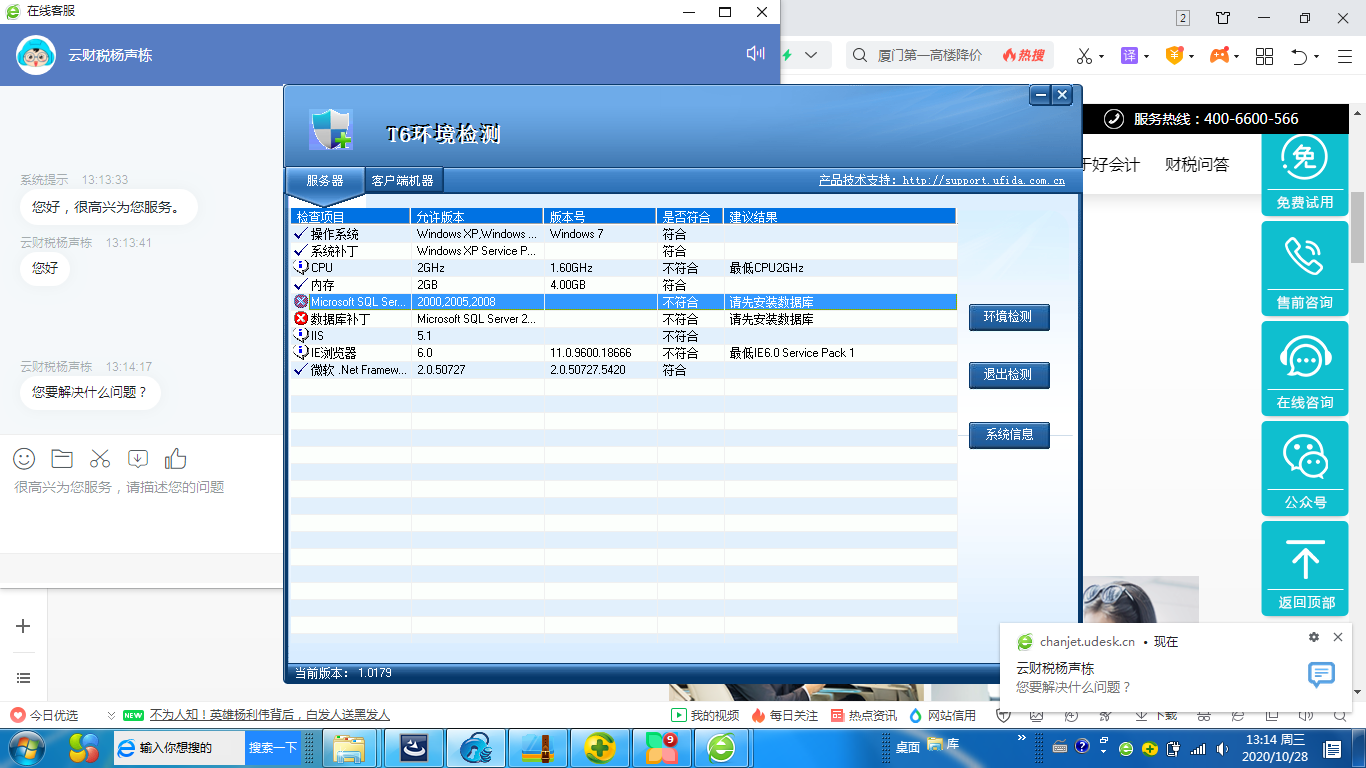Viewport: 1366px width, 768px height.
Task: Switch to the 服务器 tab
Action: pyautogui.click(x=325, y=181)
